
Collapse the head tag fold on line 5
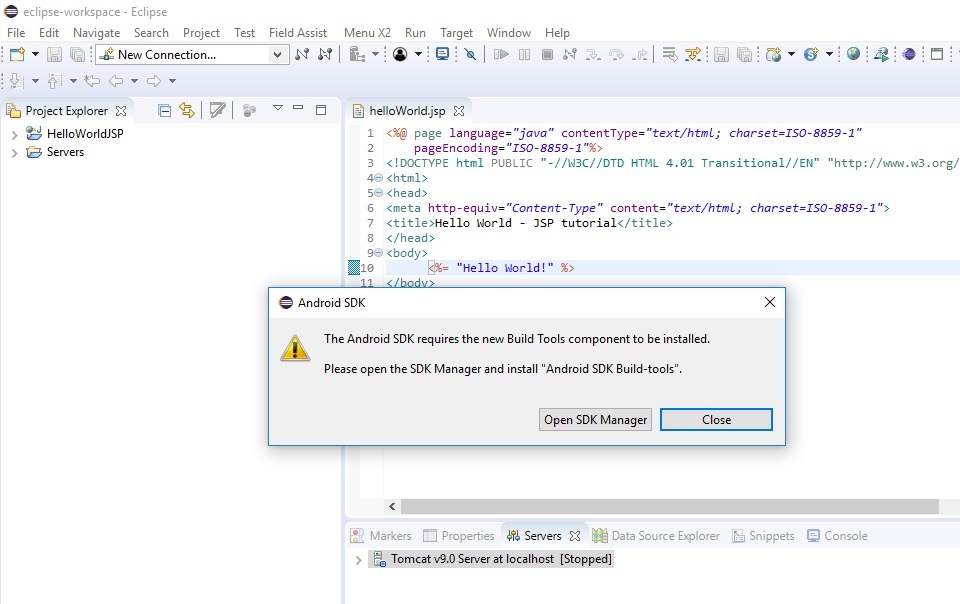click(378, 193)
